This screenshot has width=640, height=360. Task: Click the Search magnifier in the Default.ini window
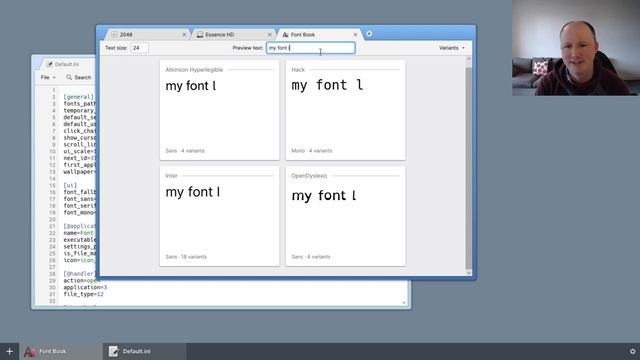point(69,77)
